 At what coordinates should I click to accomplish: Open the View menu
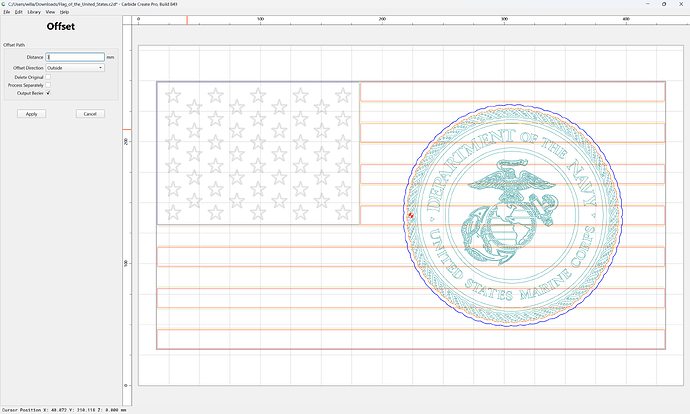(x=50, y=12)
